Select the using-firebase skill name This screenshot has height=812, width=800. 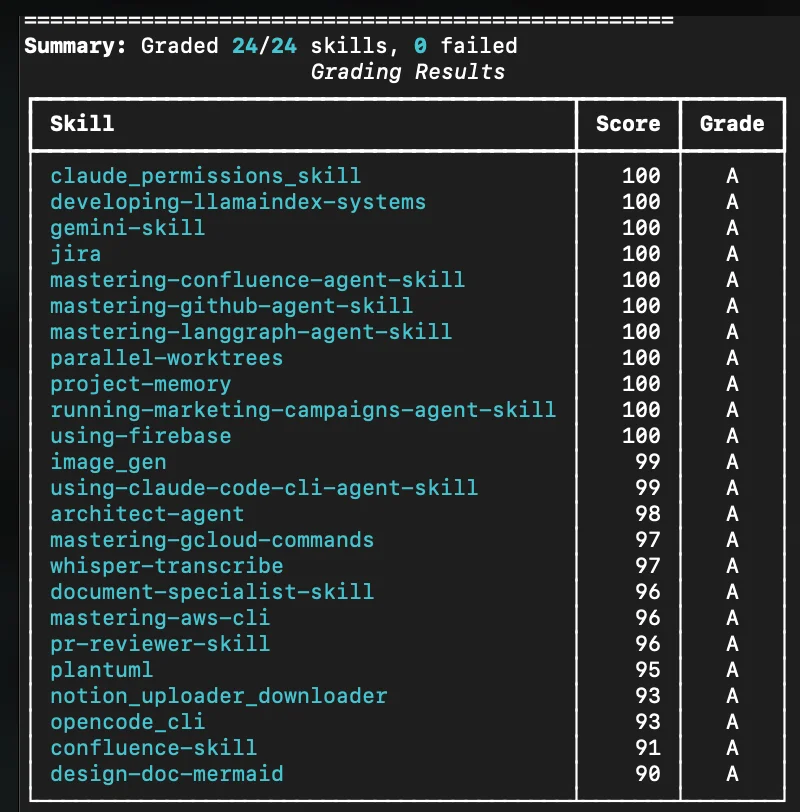140,436
